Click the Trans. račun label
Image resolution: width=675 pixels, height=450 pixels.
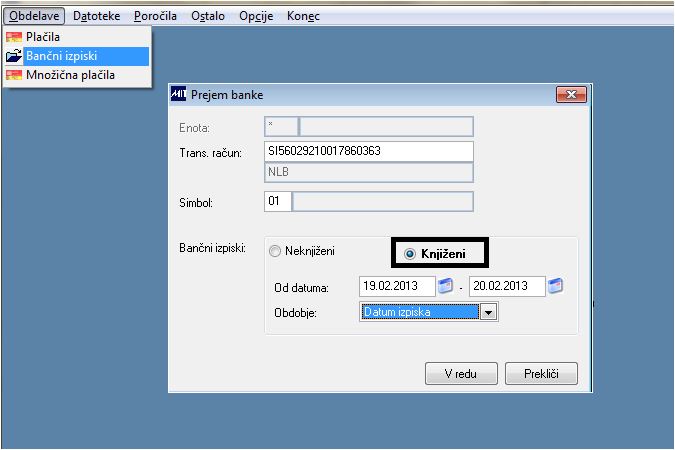coord(211,153)
